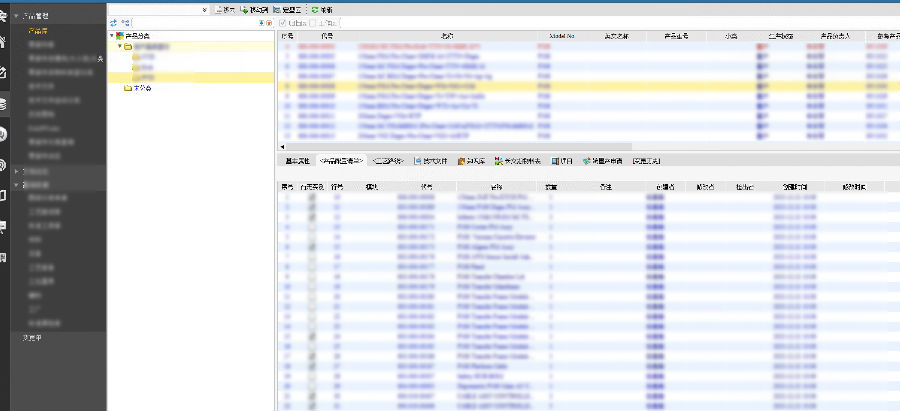Select the yellow highlighted row in upper table

coord(588,86)
